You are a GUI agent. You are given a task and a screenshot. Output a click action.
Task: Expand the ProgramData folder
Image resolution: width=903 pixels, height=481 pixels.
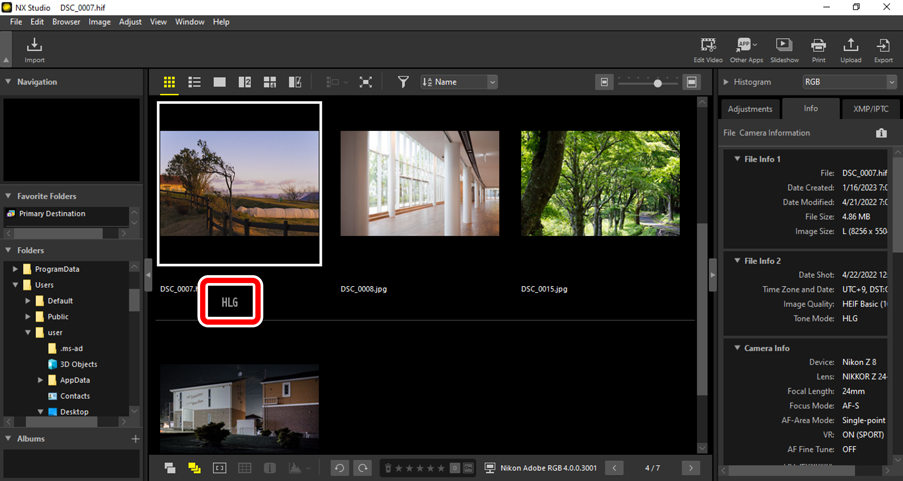[15, 269]
